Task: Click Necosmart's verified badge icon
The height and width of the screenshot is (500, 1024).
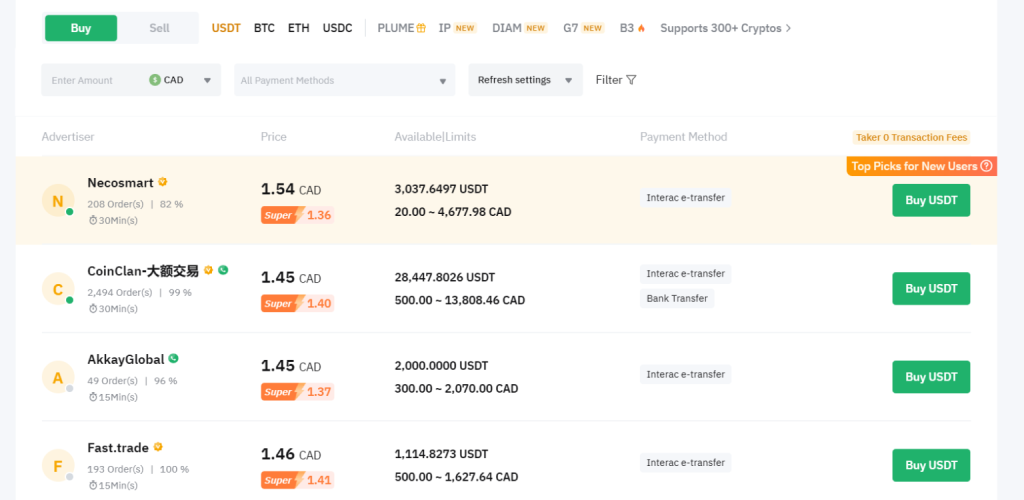Action: click(163, 183)
